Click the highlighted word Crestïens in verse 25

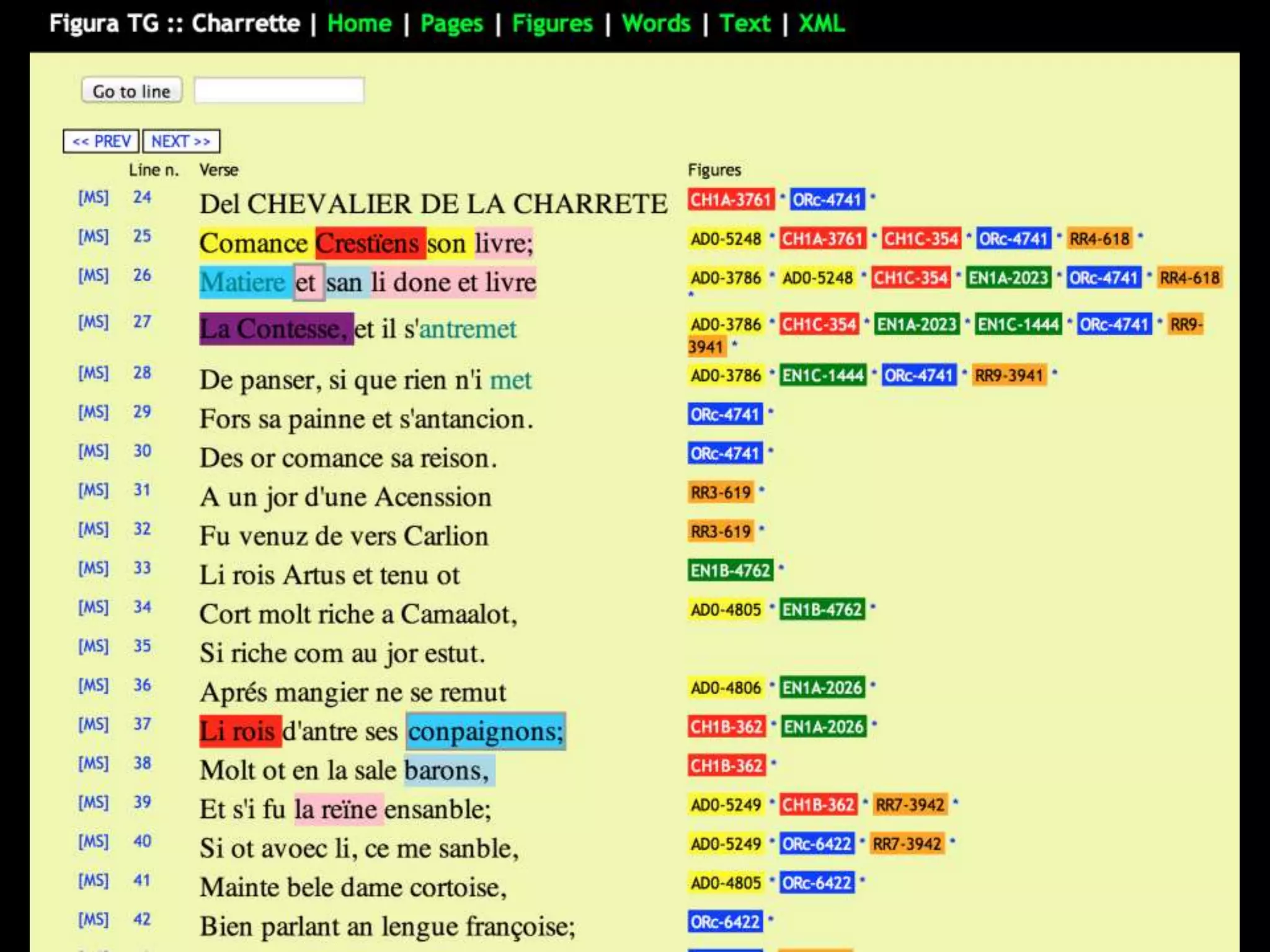click(x=370, y=243)
